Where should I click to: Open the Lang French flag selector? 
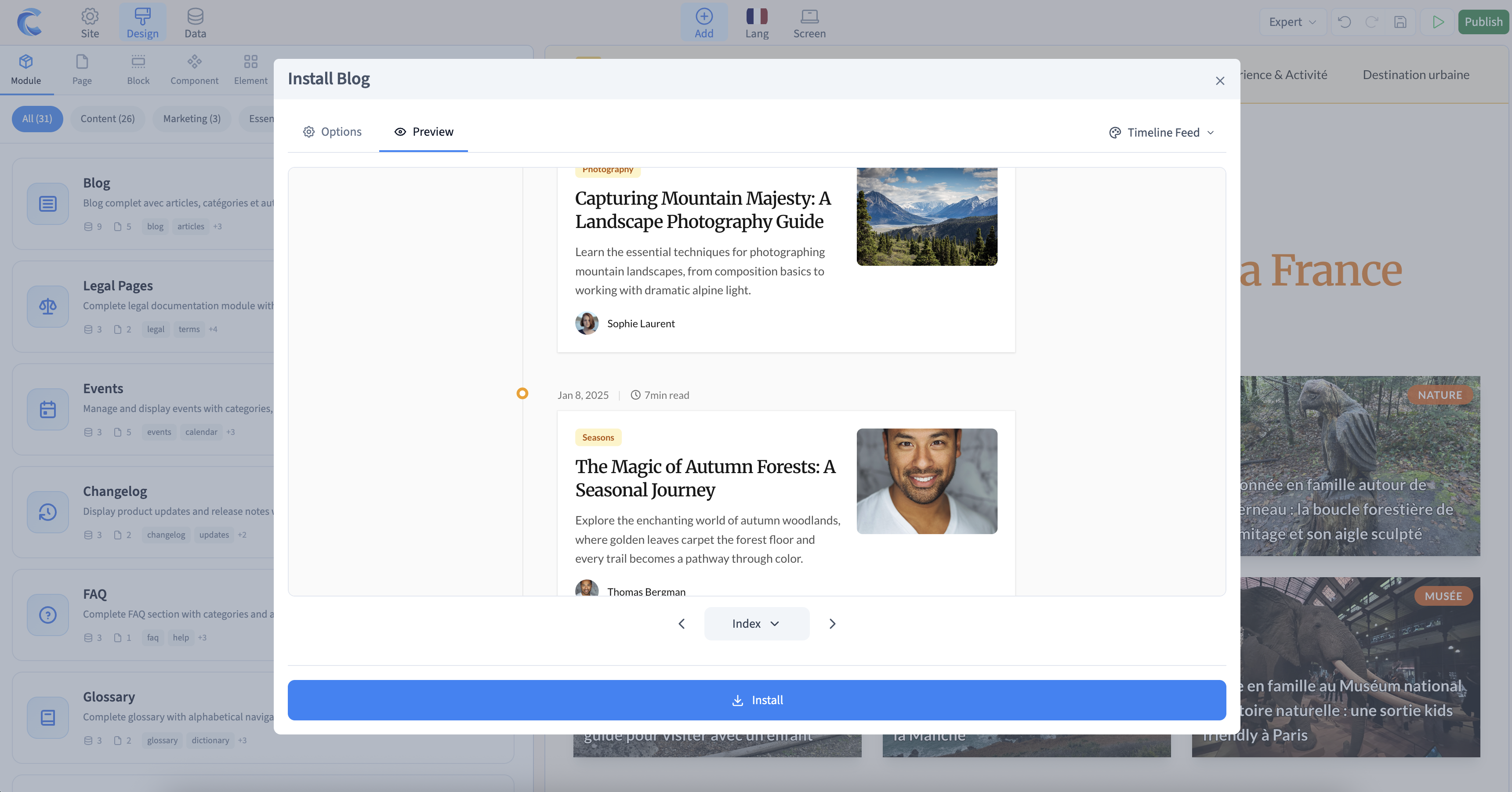tap(757, 16)
